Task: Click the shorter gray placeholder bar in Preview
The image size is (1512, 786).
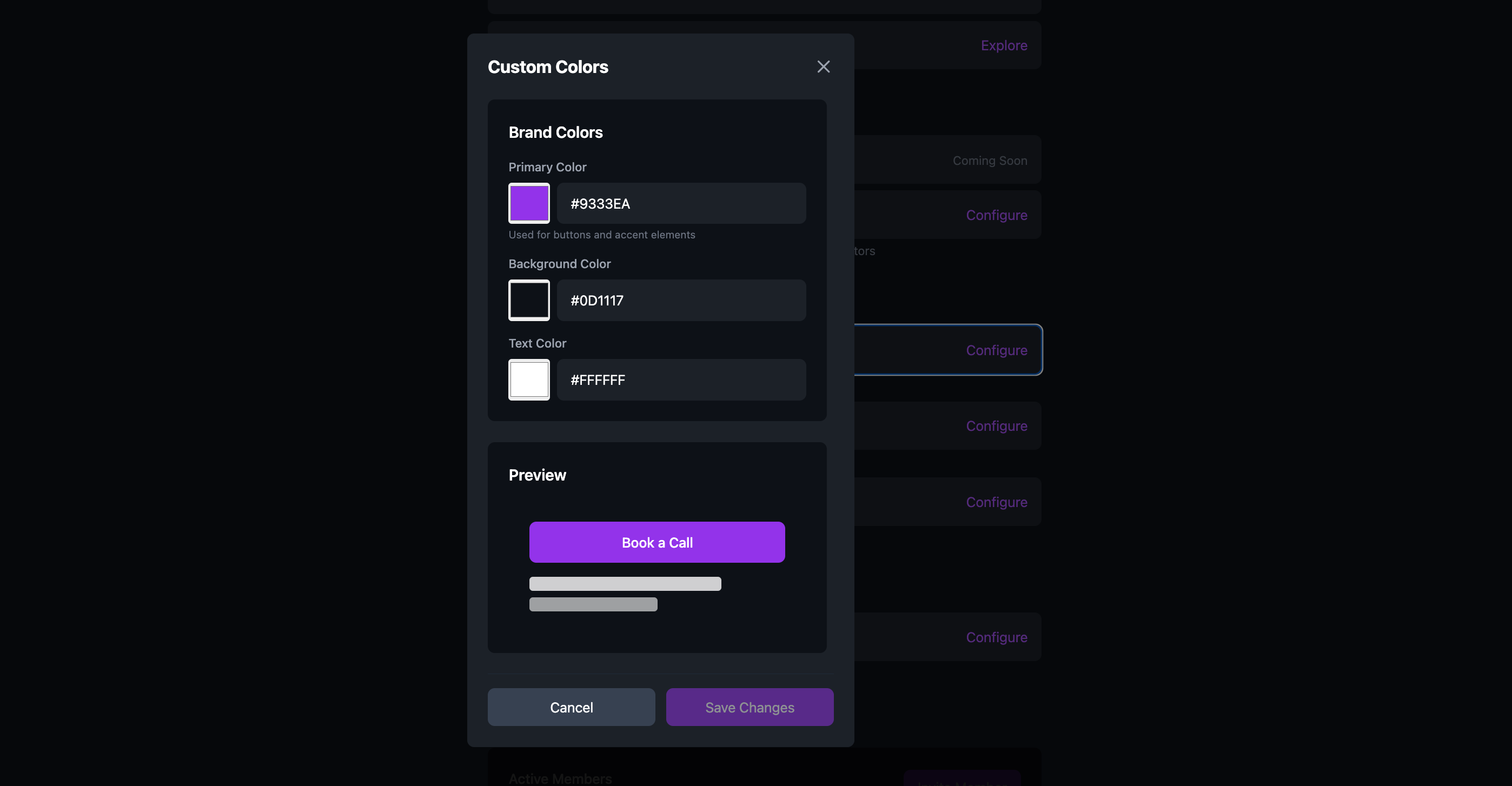Action: point(593,604)
